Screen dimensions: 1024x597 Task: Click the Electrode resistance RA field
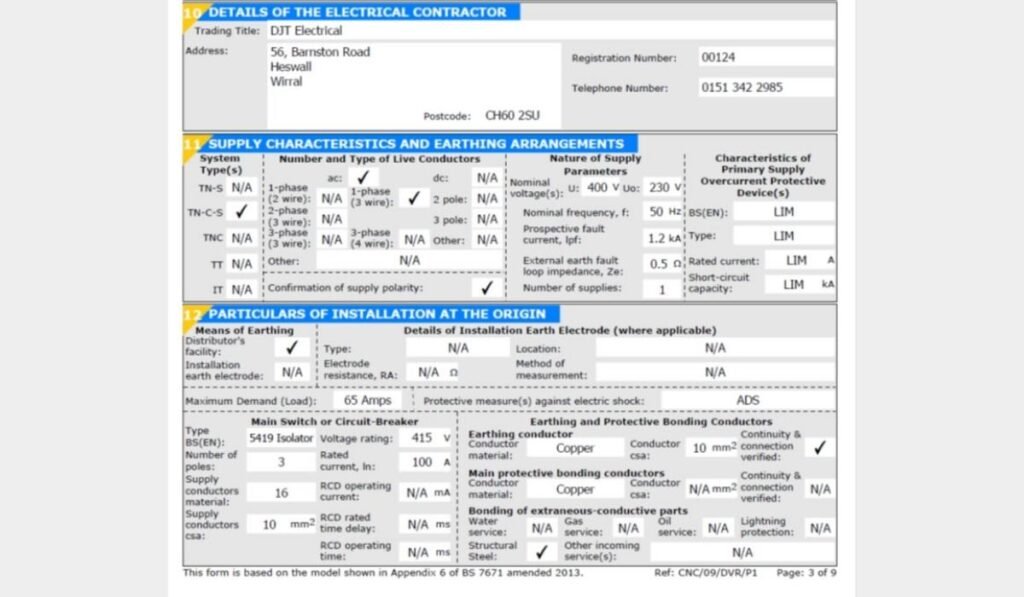coord(434,372)
